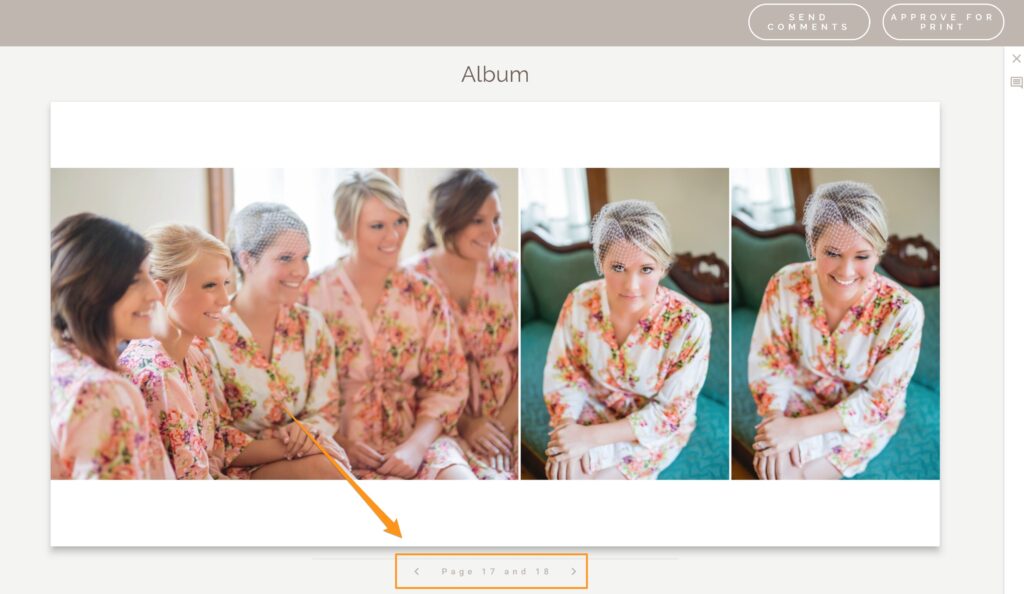
Task: Click the thin divider line above page navigation
Action: (495, 559)
